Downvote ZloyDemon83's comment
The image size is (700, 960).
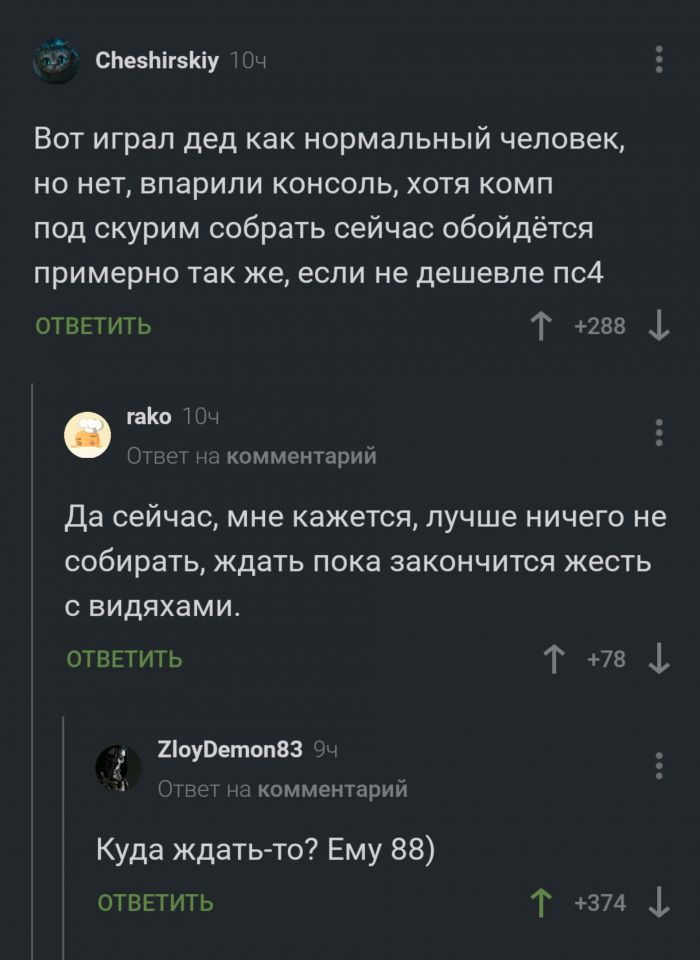(658, 903)
